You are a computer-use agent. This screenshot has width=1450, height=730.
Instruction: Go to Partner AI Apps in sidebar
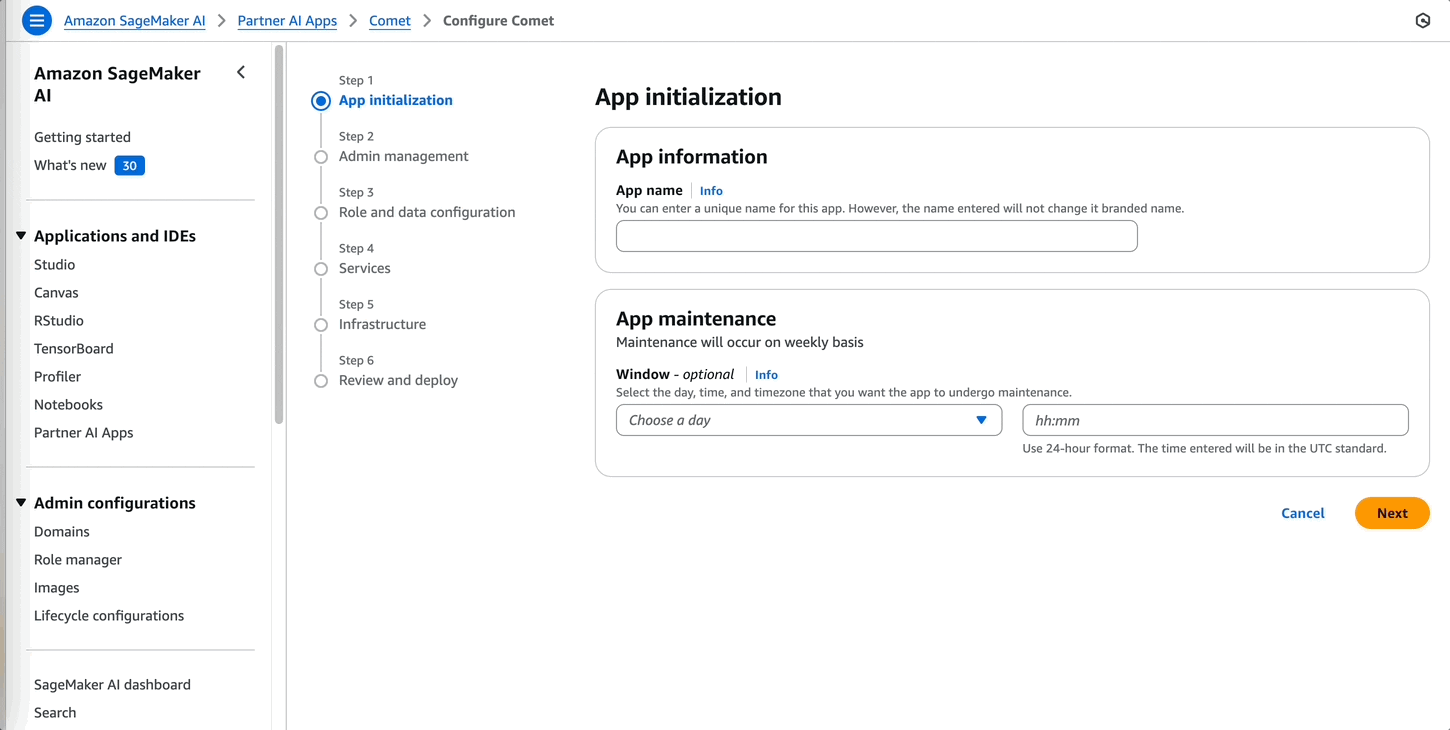(x=84, y=433)
